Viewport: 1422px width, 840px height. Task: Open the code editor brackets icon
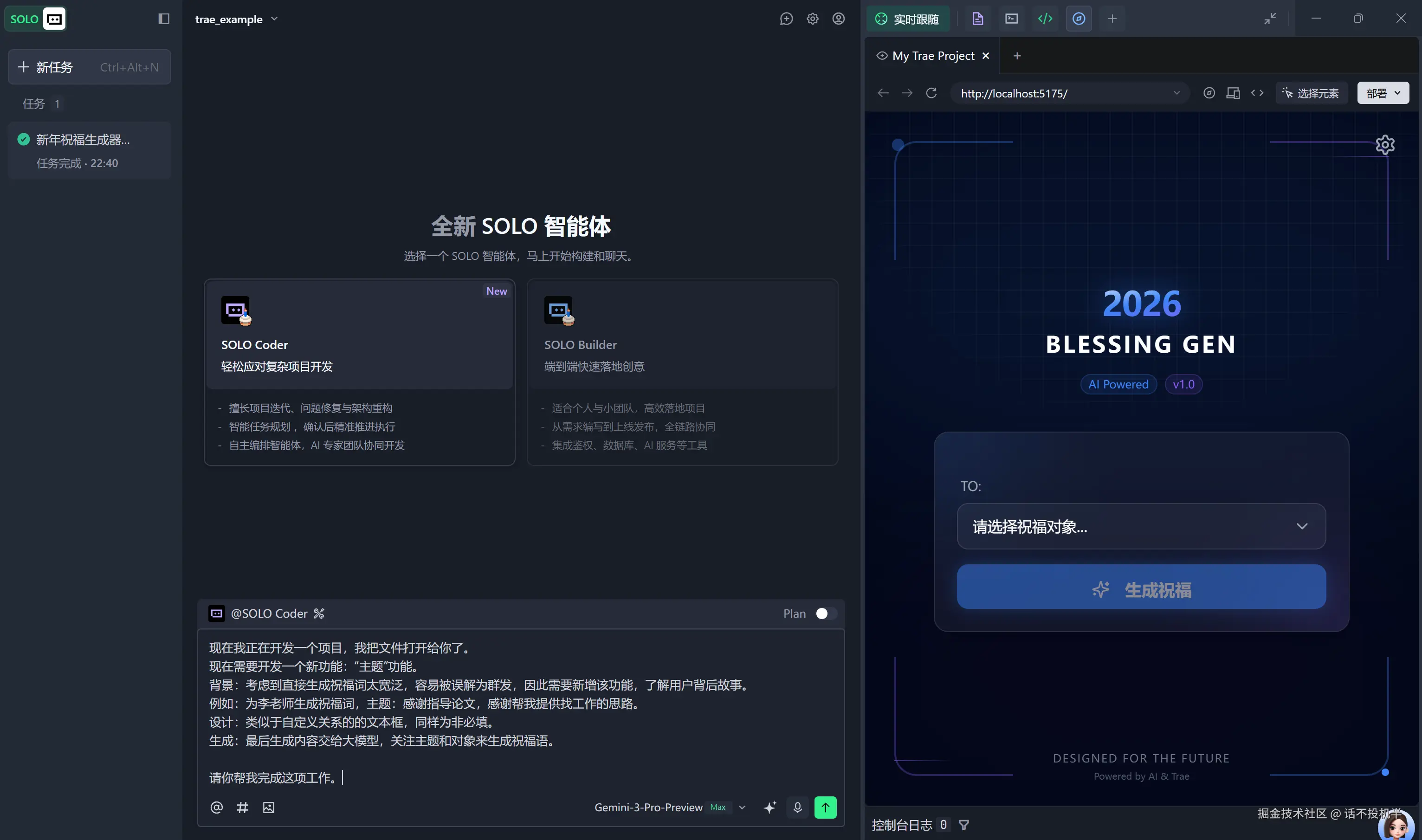click(1045, 19)
